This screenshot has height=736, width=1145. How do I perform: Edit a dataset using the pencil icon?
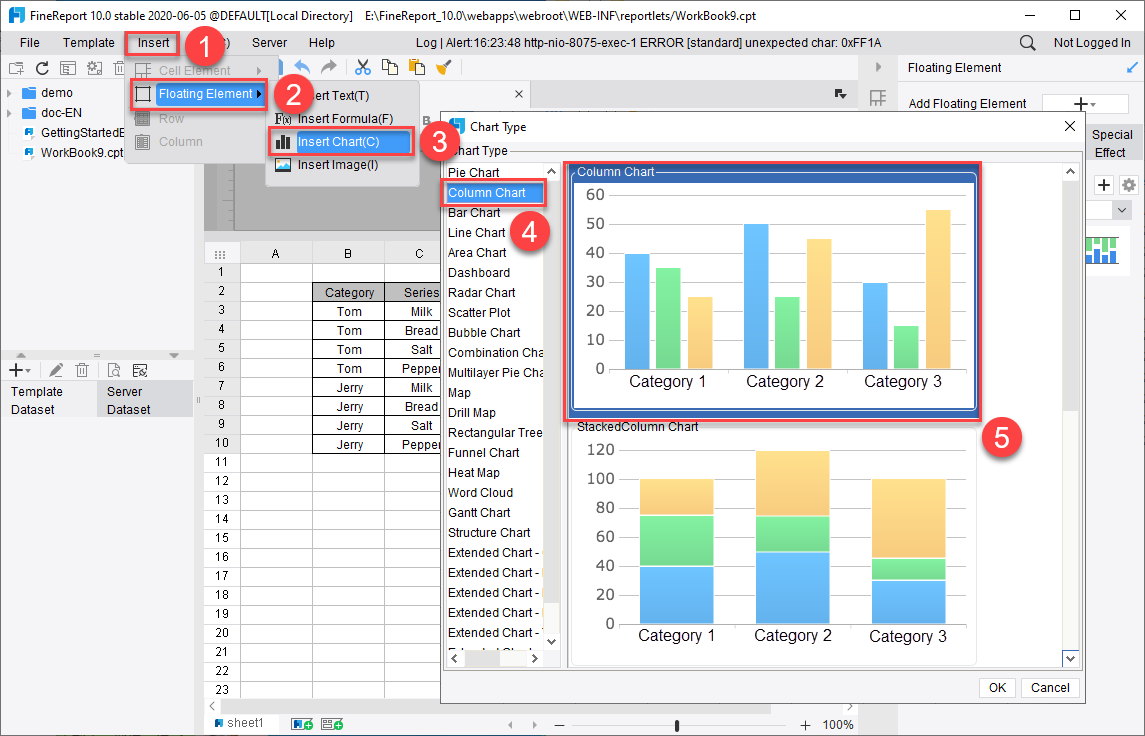(x=56, y=370)
